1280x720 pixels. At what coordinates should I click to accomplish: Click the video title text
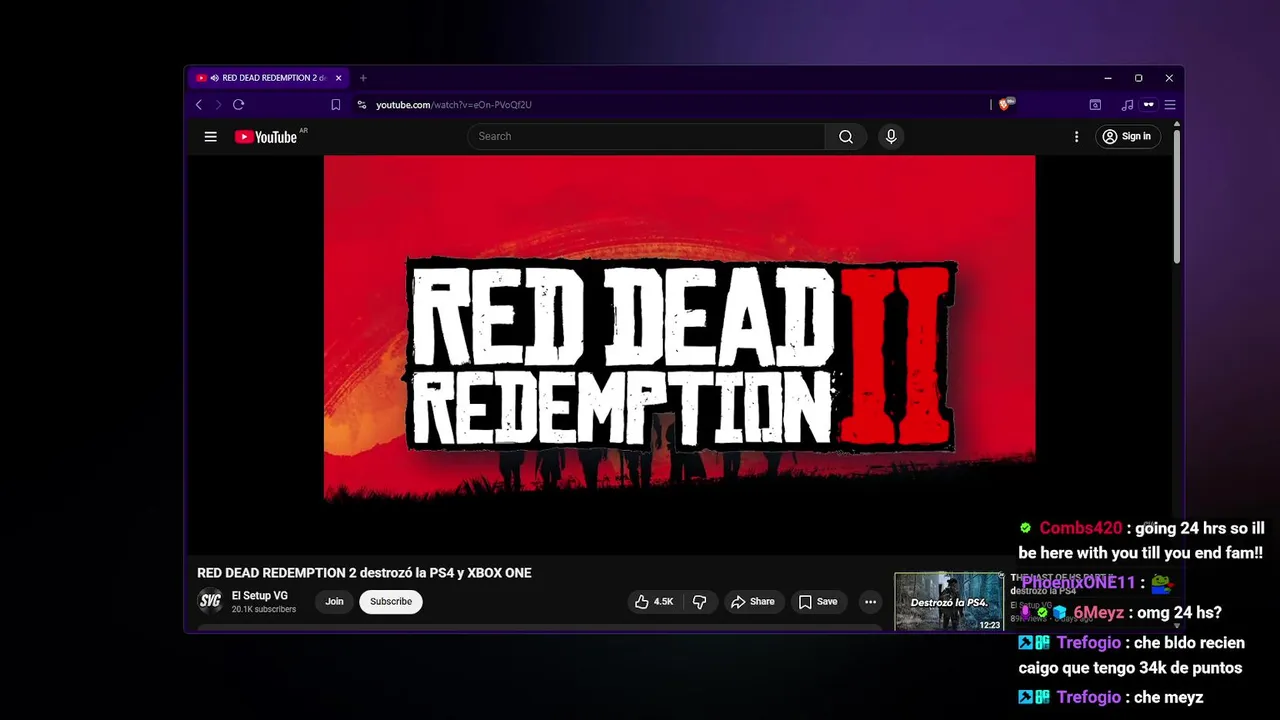[364, 573]
